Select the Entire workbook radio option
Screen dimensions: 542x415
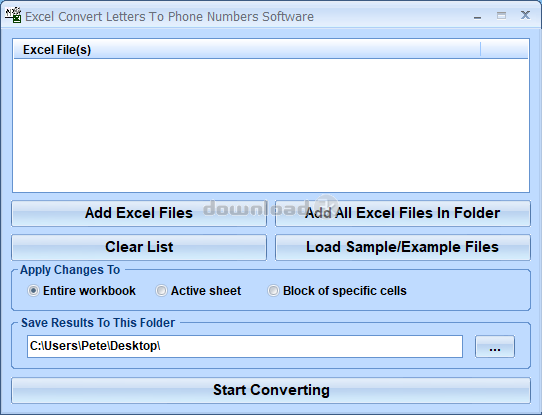[x=33, y=291]
